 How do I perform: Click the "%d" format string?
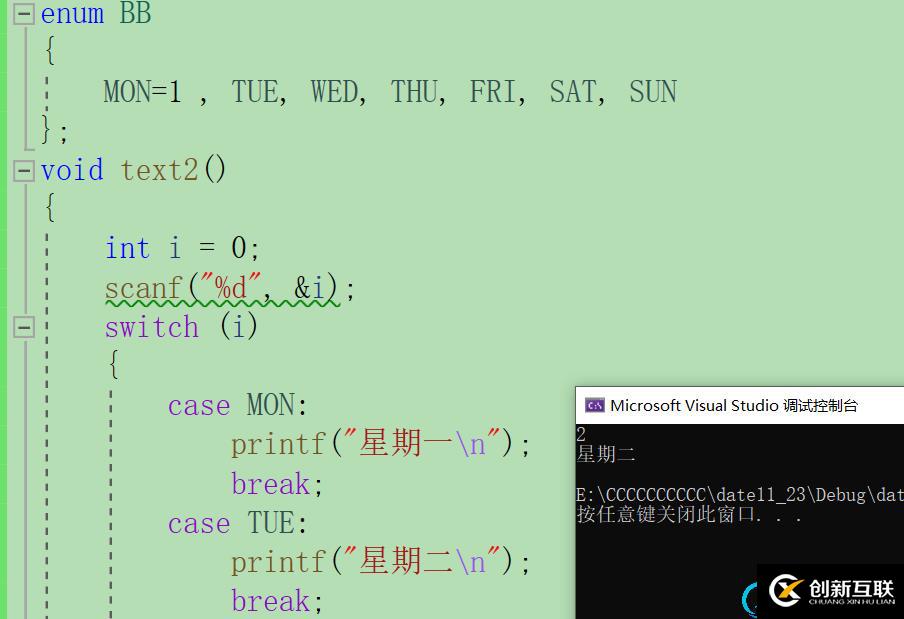pos(231,287)
